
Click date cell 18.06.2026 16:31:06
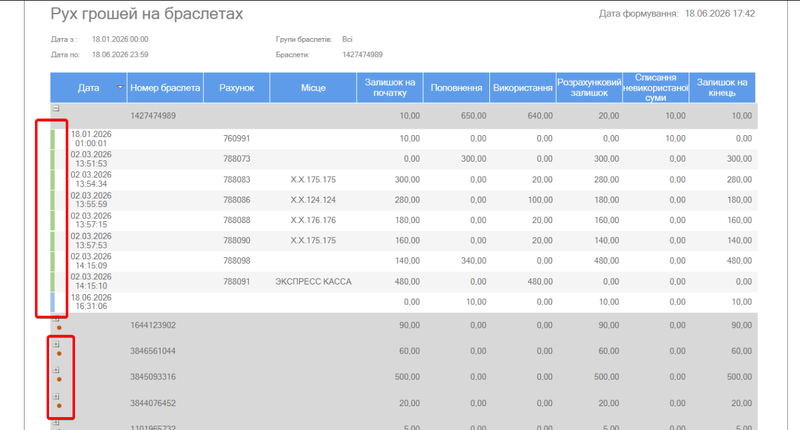pos(91,302)
